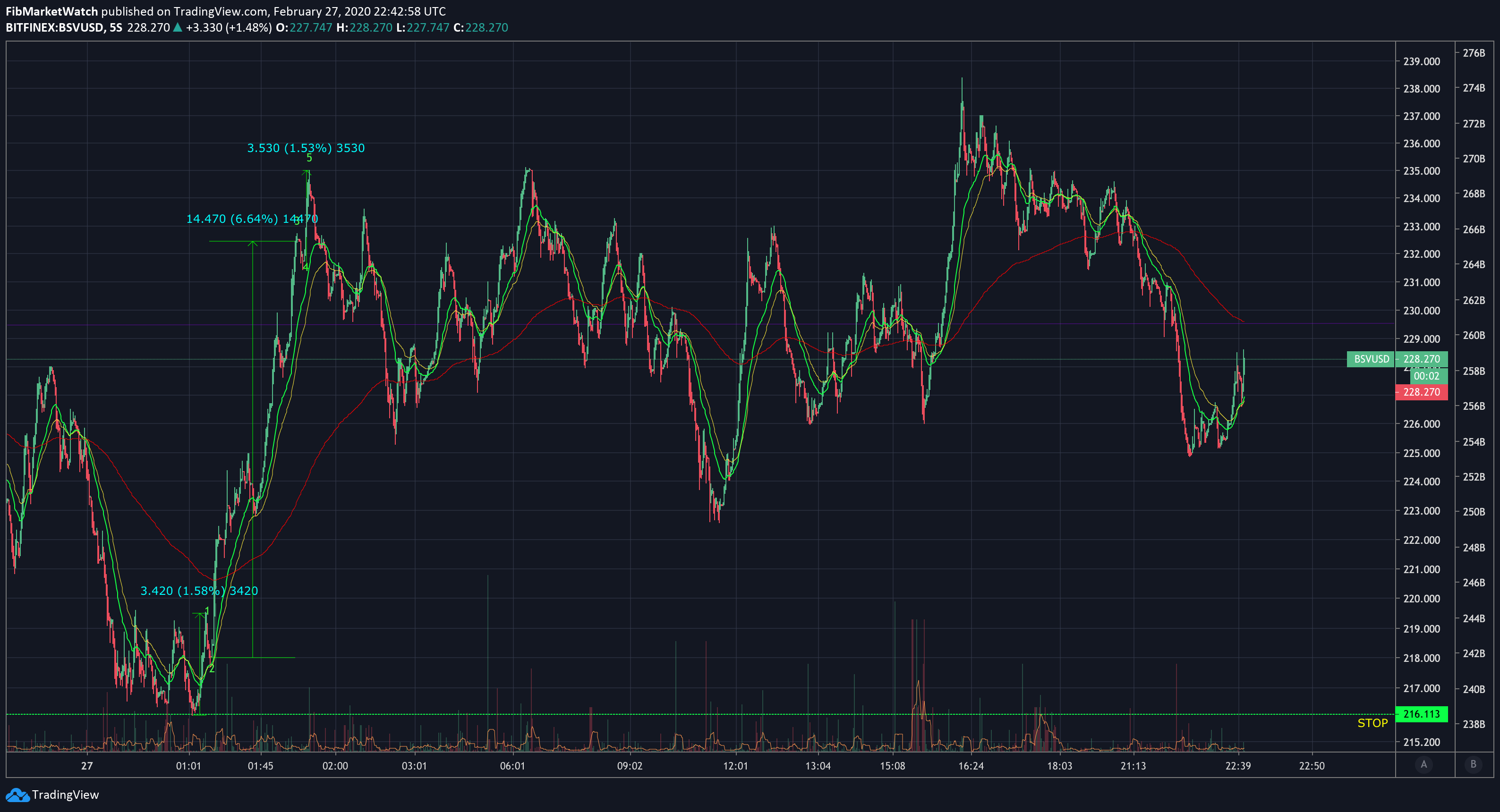
Task: Click the FibMarketWatch author name
Action: [x=52, y=12]
